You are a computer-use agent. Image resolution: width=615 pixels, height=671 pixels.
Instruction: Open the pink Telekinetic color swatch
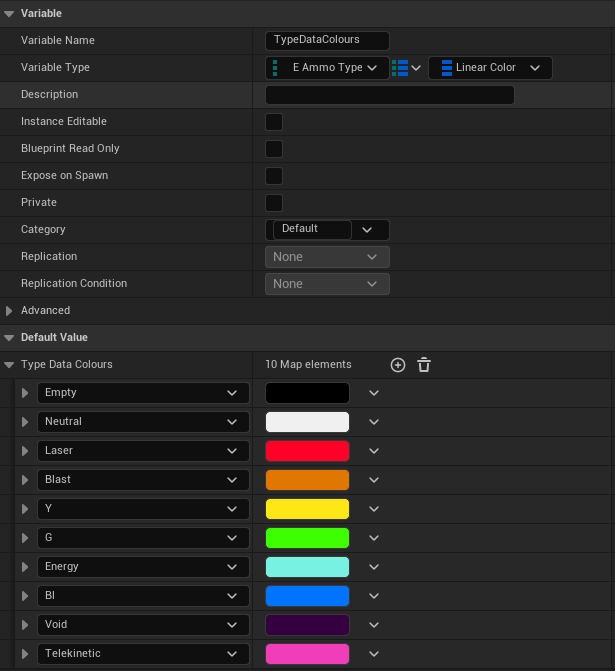point(307,654)
